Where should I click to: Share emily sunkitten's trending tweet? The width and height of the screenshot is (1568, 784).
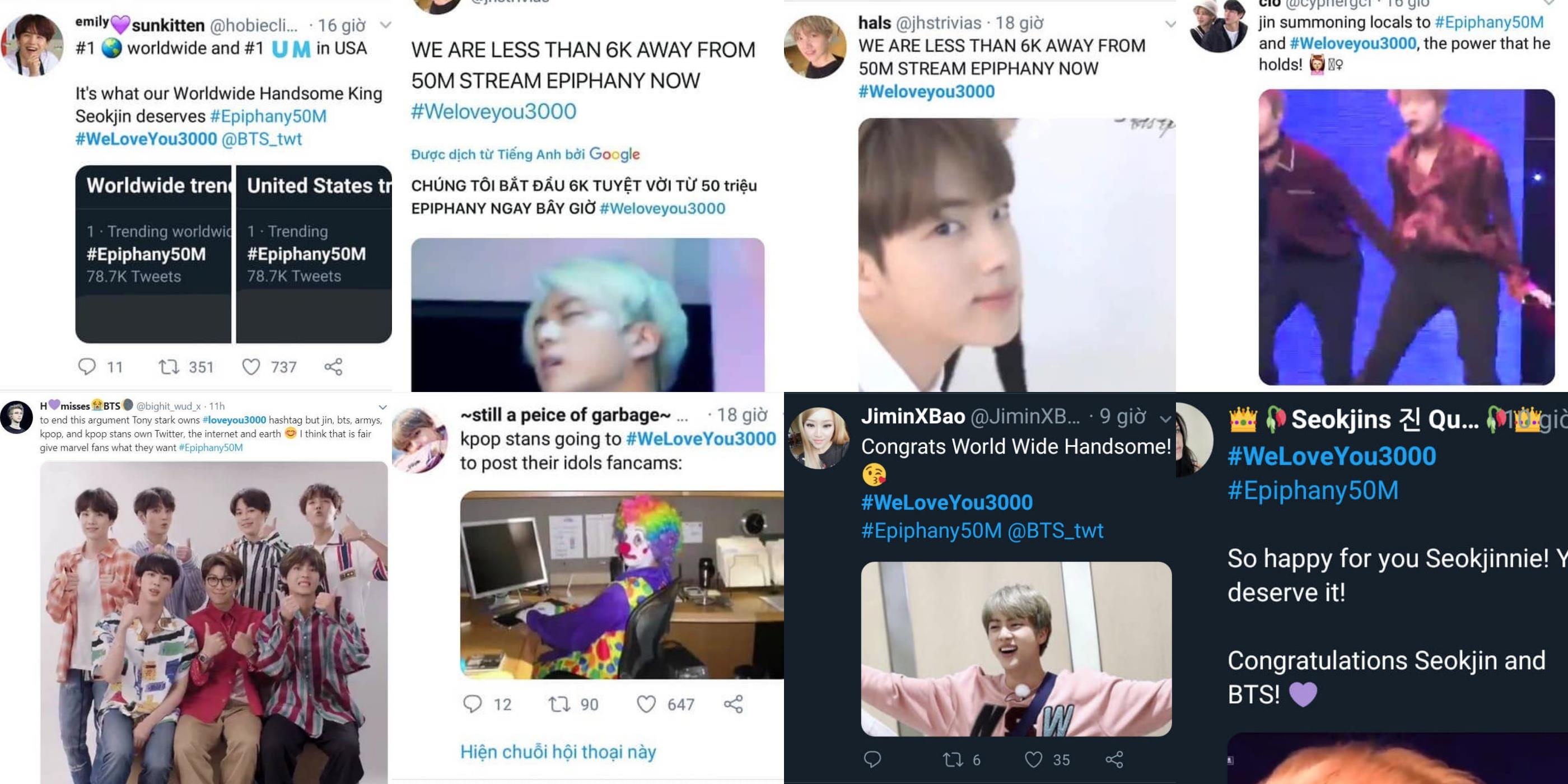coord(333,366)
